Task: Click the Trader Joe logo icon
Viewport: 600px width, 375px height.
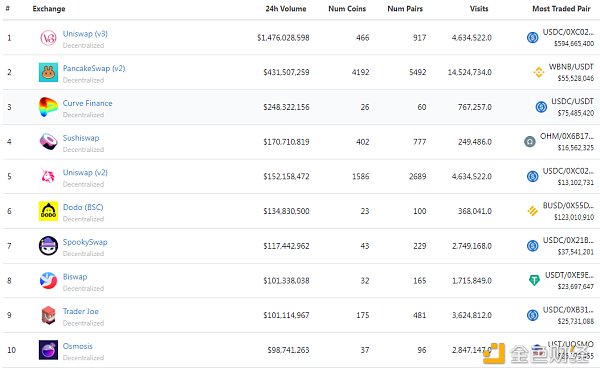Action: click(x=48, y=315)
